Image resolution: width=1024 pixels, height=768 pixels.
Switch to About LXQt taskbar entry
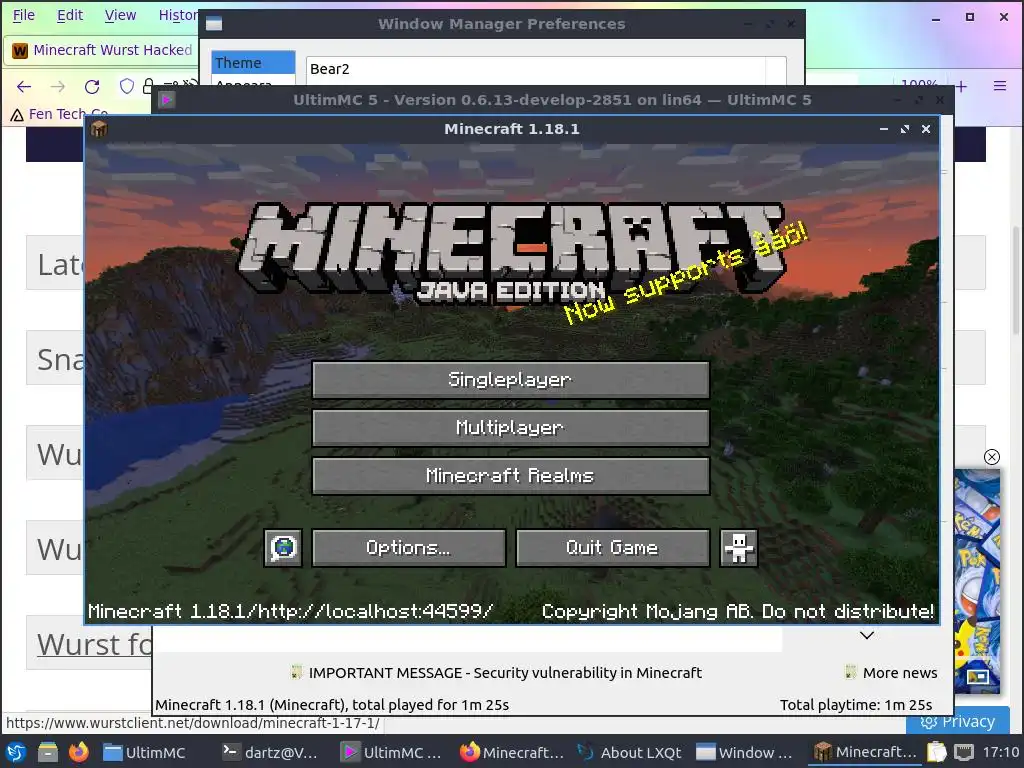pyautogui.click(x=630, y=752)
